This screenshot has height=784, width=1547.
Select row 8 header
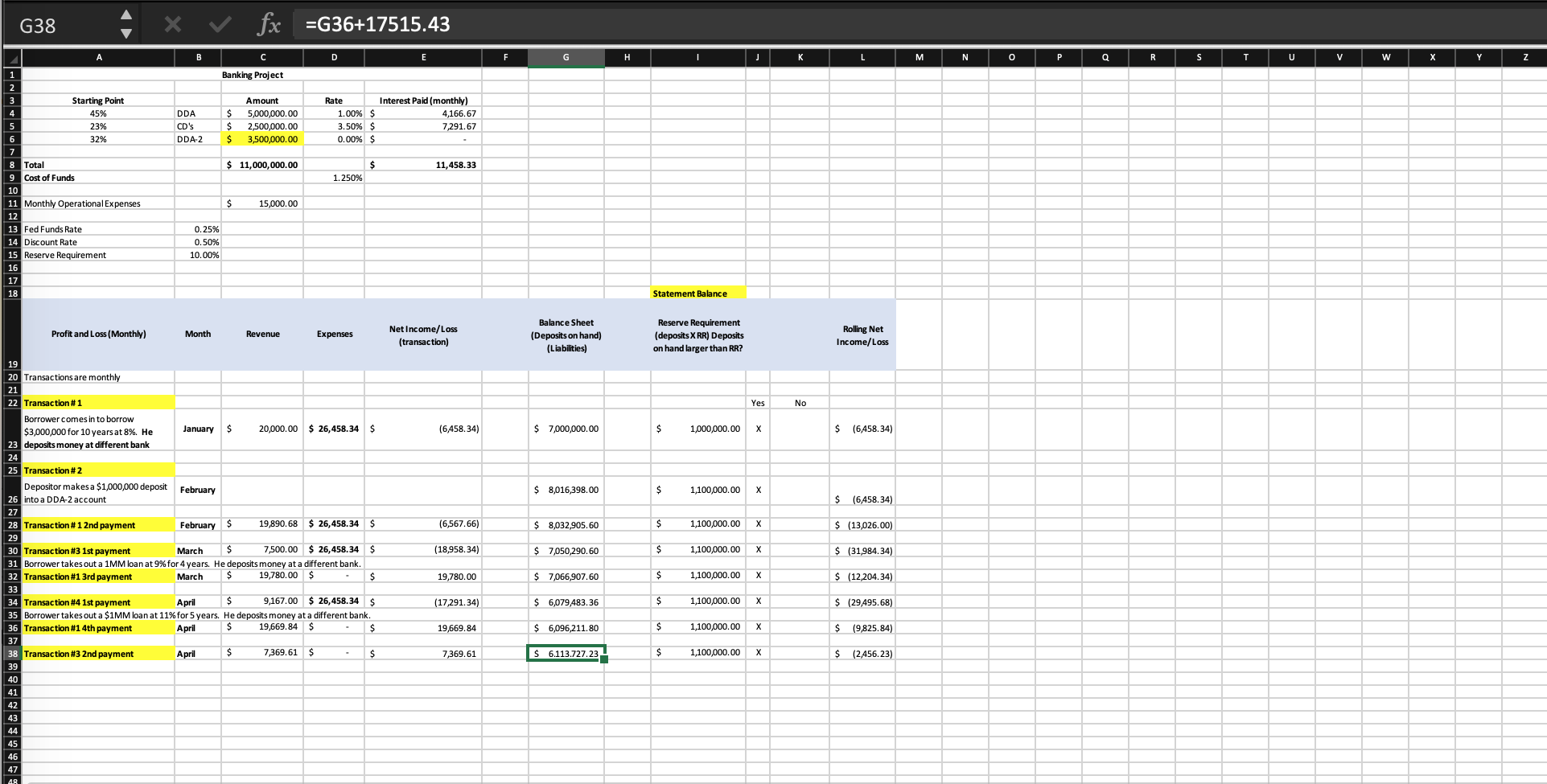[x=12, y=165]
